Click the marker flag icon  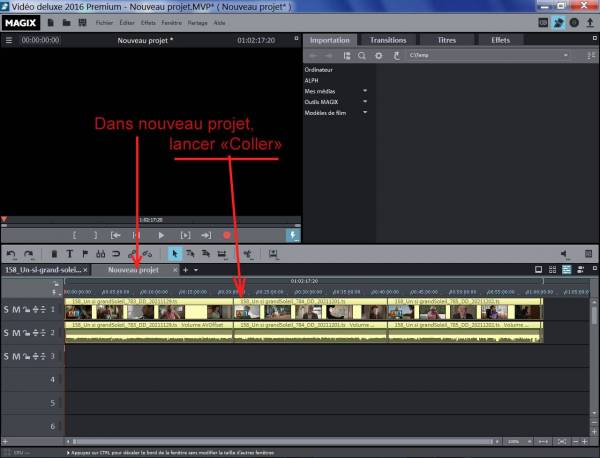point(85,254)
